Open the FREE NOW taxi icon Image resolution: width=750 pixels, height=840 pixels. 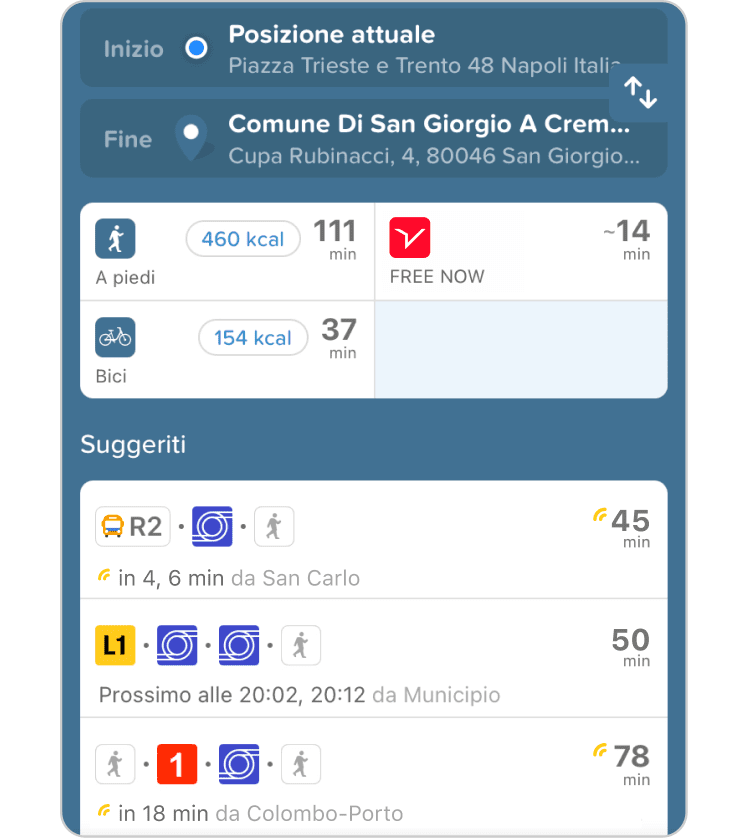(410, 238)
